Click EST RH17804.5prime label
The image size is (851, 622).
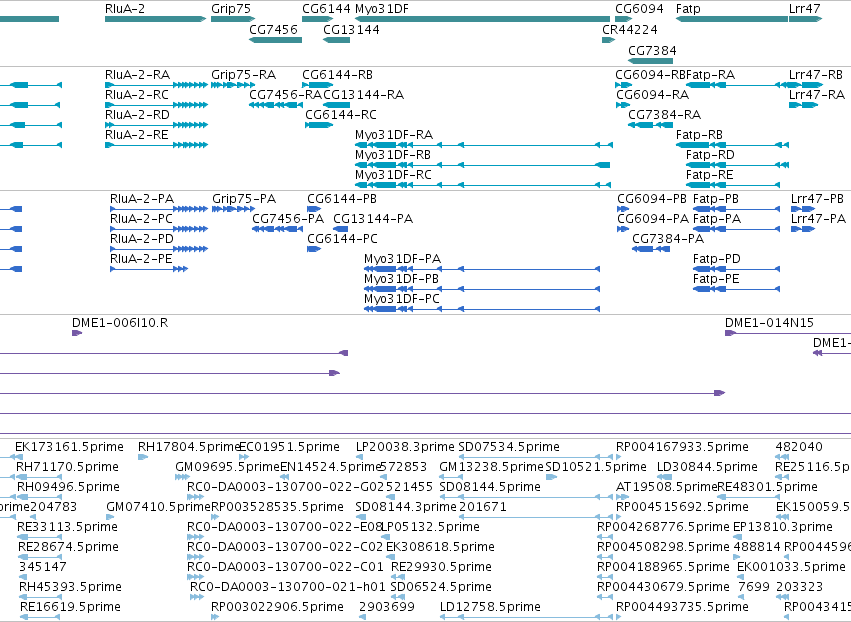188,447
